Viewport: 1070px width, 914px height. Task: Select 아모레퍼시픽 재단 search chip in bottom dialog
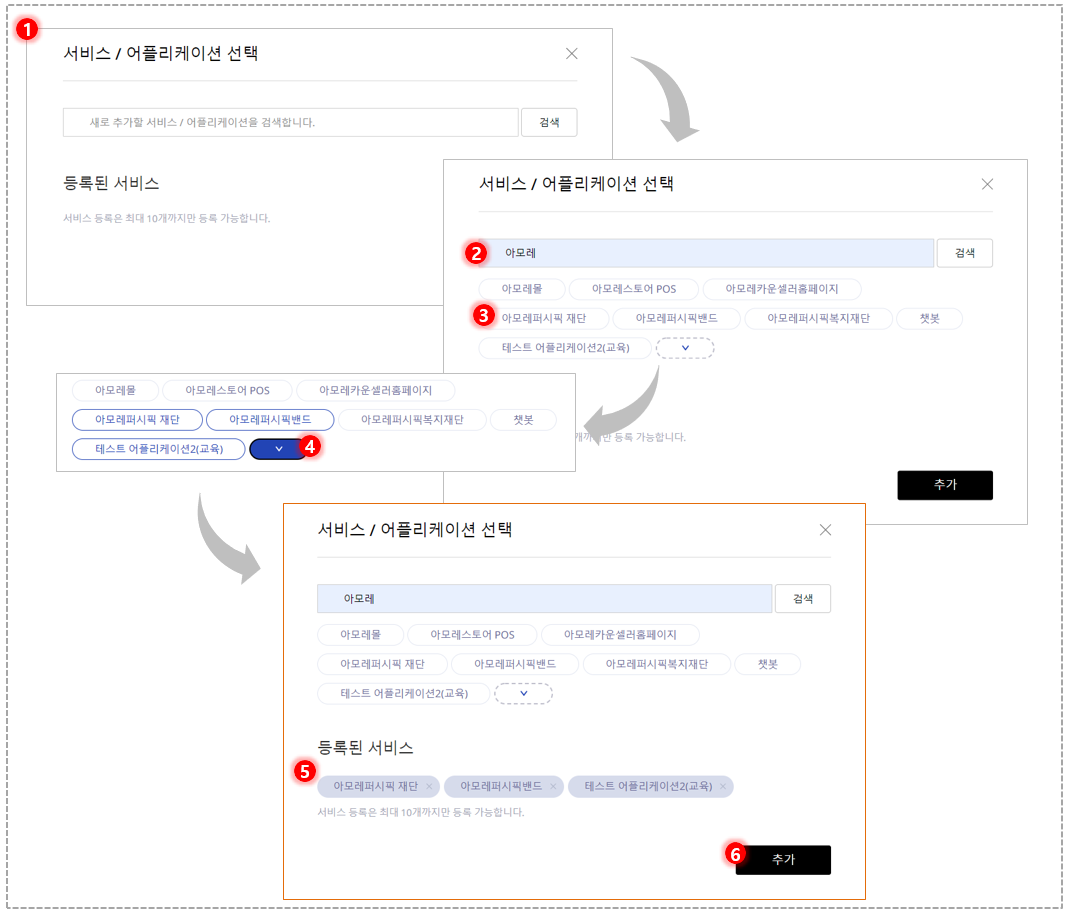coord(382,665)
